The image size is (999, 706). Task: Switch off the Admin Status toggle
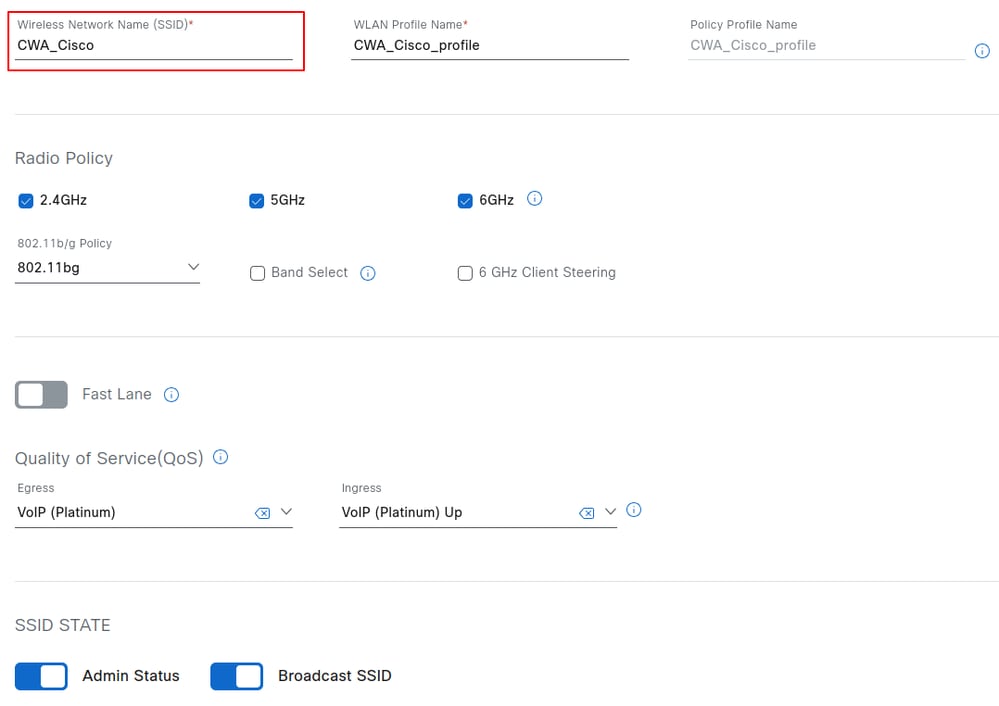tap(41, 676)
